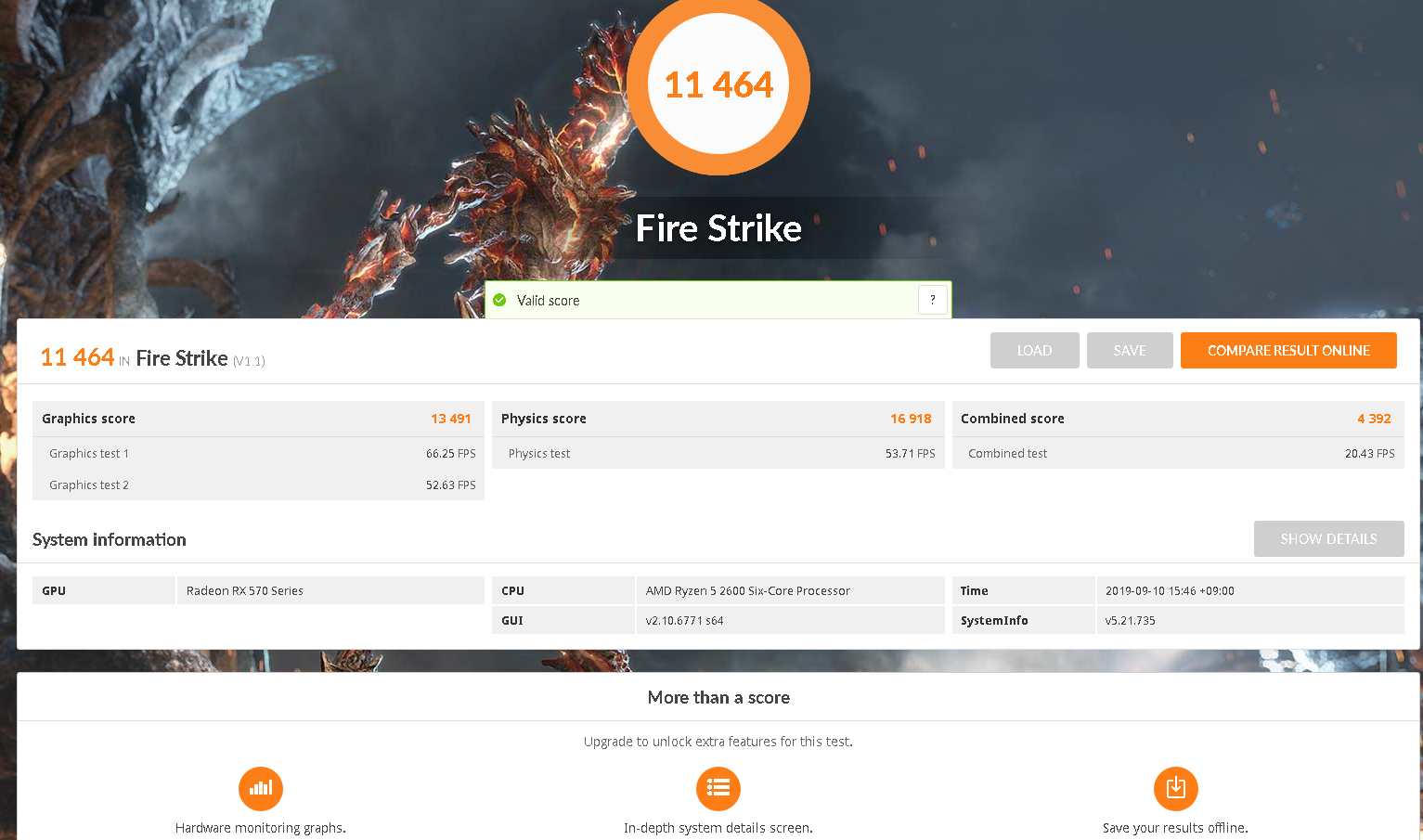Click the 52.63 FPS value

(451, 485)
